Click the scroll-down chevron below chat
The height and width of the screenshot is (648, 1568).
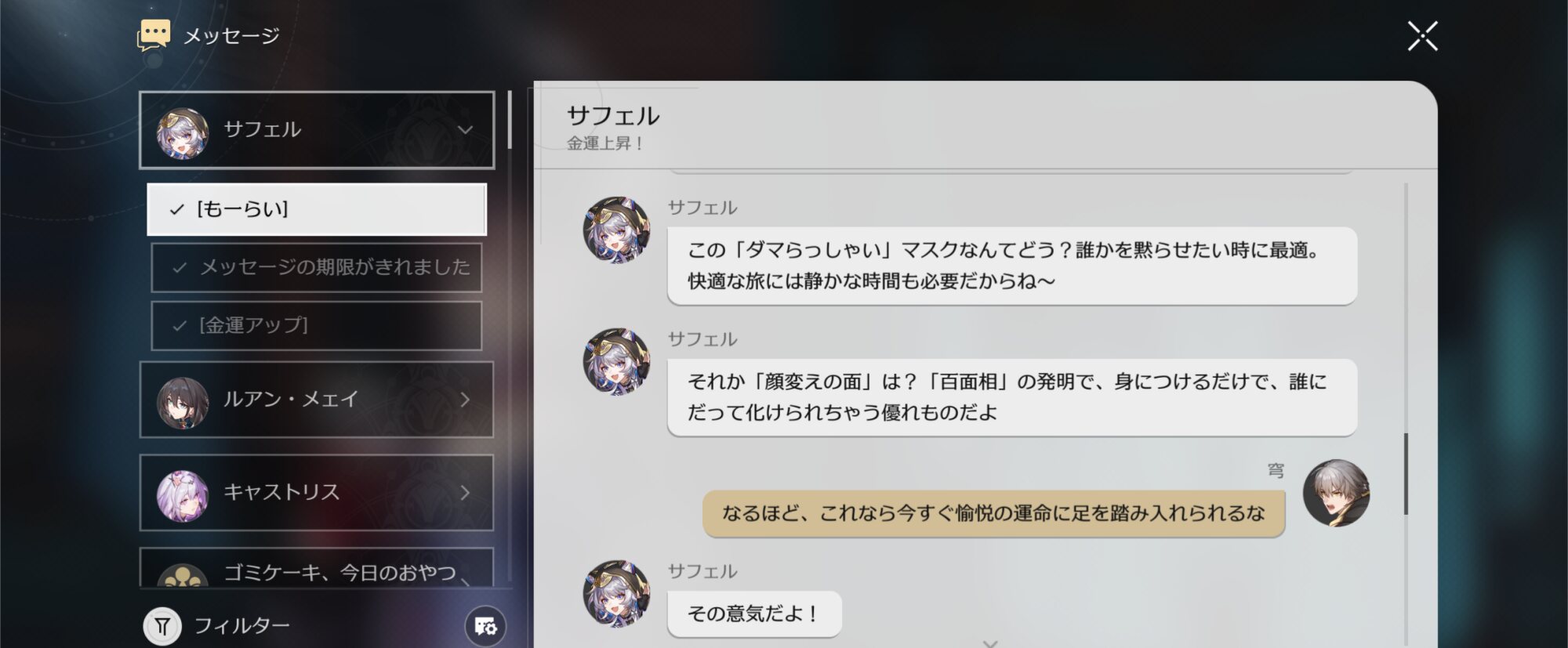(x=990, y=643)
